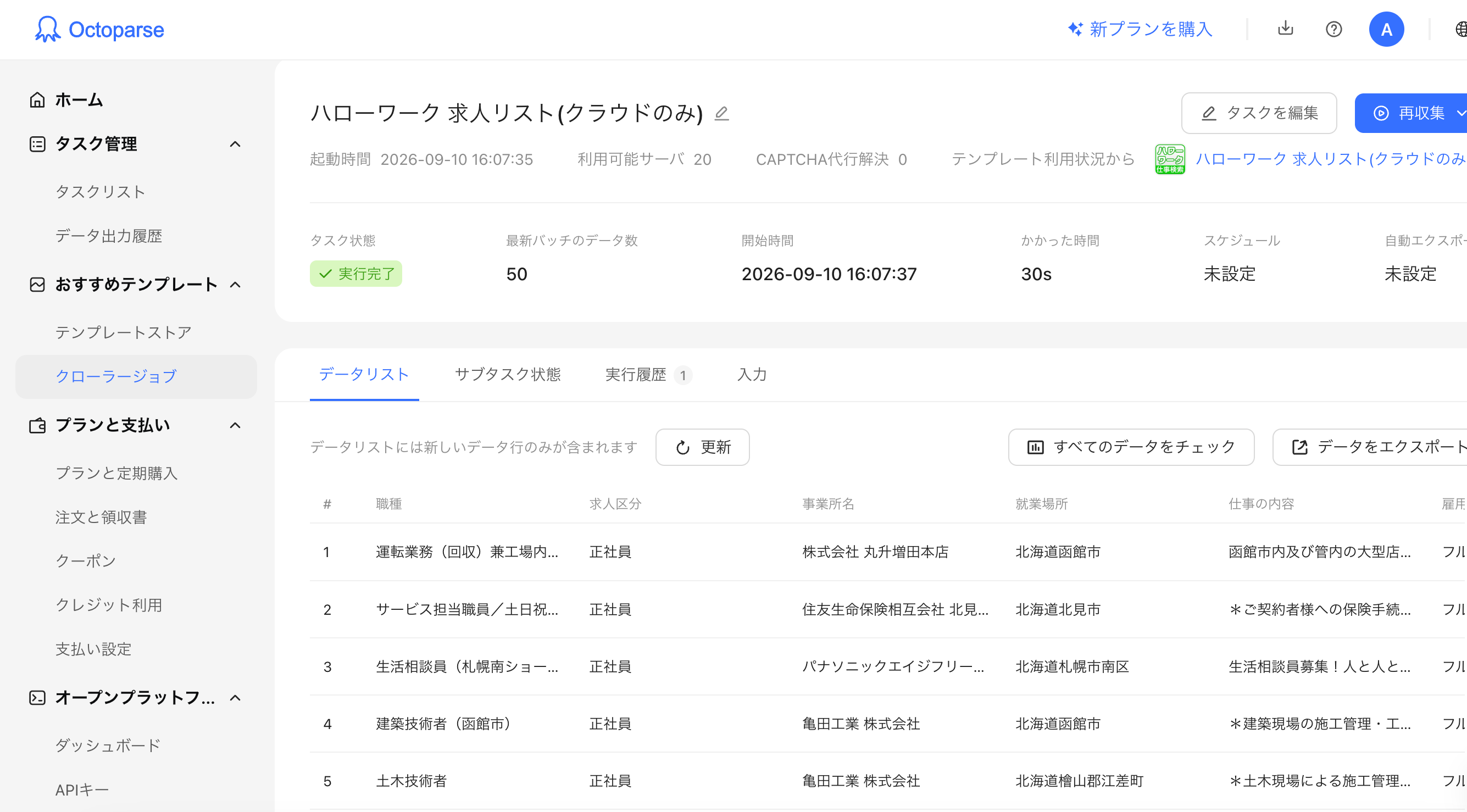1467x812 pixels.
Task: Select cell 土木技術者
Action: [x=411, y=781]
